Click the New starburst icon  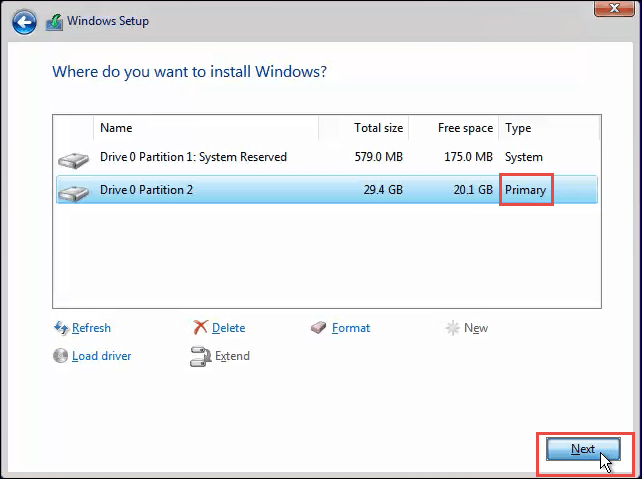(x=452, y=328)
